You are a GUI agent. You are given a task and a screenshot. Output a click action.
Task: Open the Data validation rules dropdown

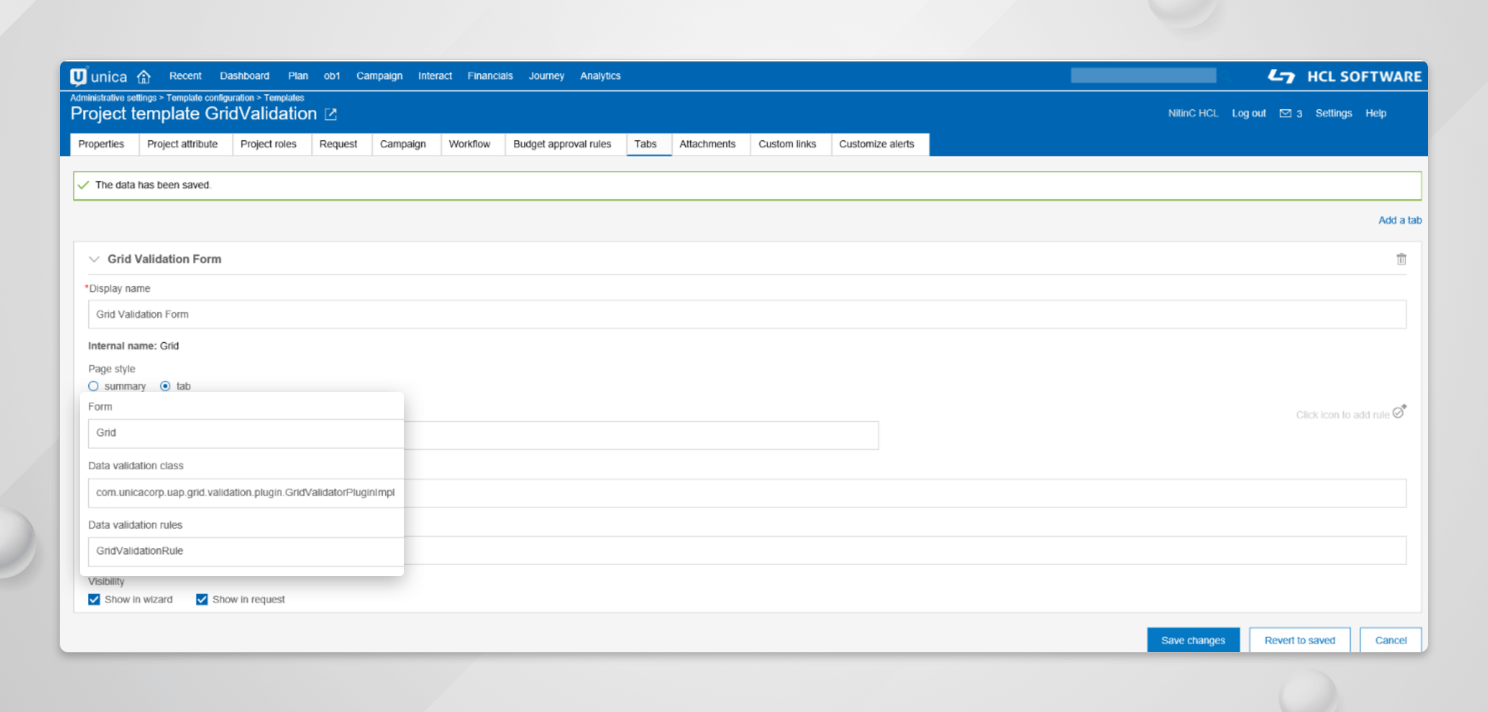pos(244,550)
